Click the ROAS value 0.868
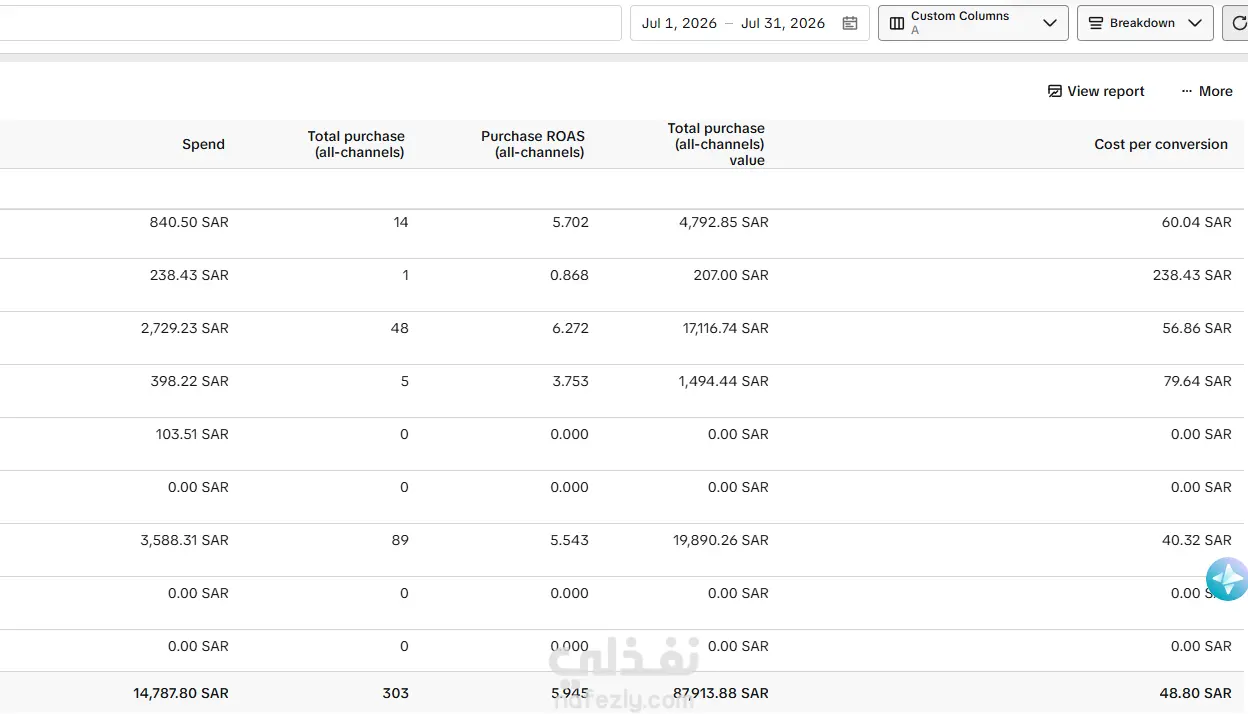The width and height of the screenshot is (1248, 714). point(570,275)
